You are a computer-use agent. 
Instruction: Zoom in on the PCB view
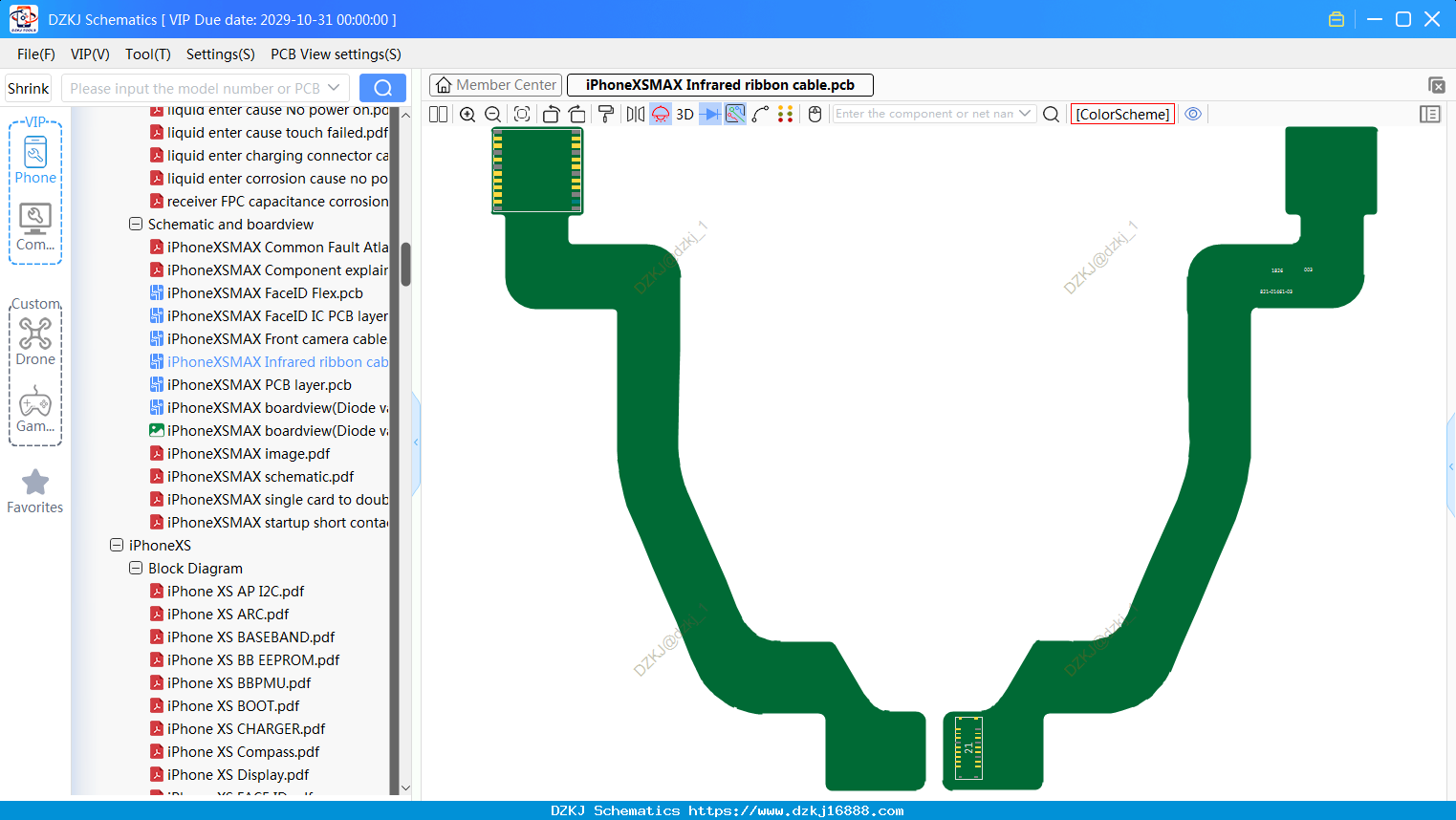coord(467,114)
